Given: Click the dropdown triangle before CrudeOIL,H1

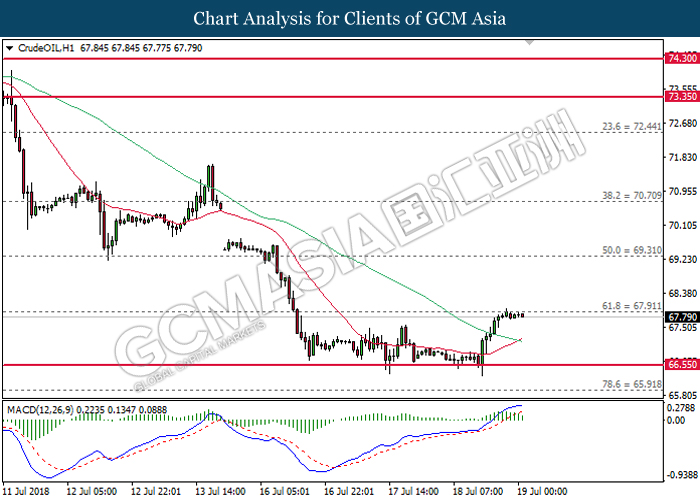Looking at the screenshot, I should [9, 48].
